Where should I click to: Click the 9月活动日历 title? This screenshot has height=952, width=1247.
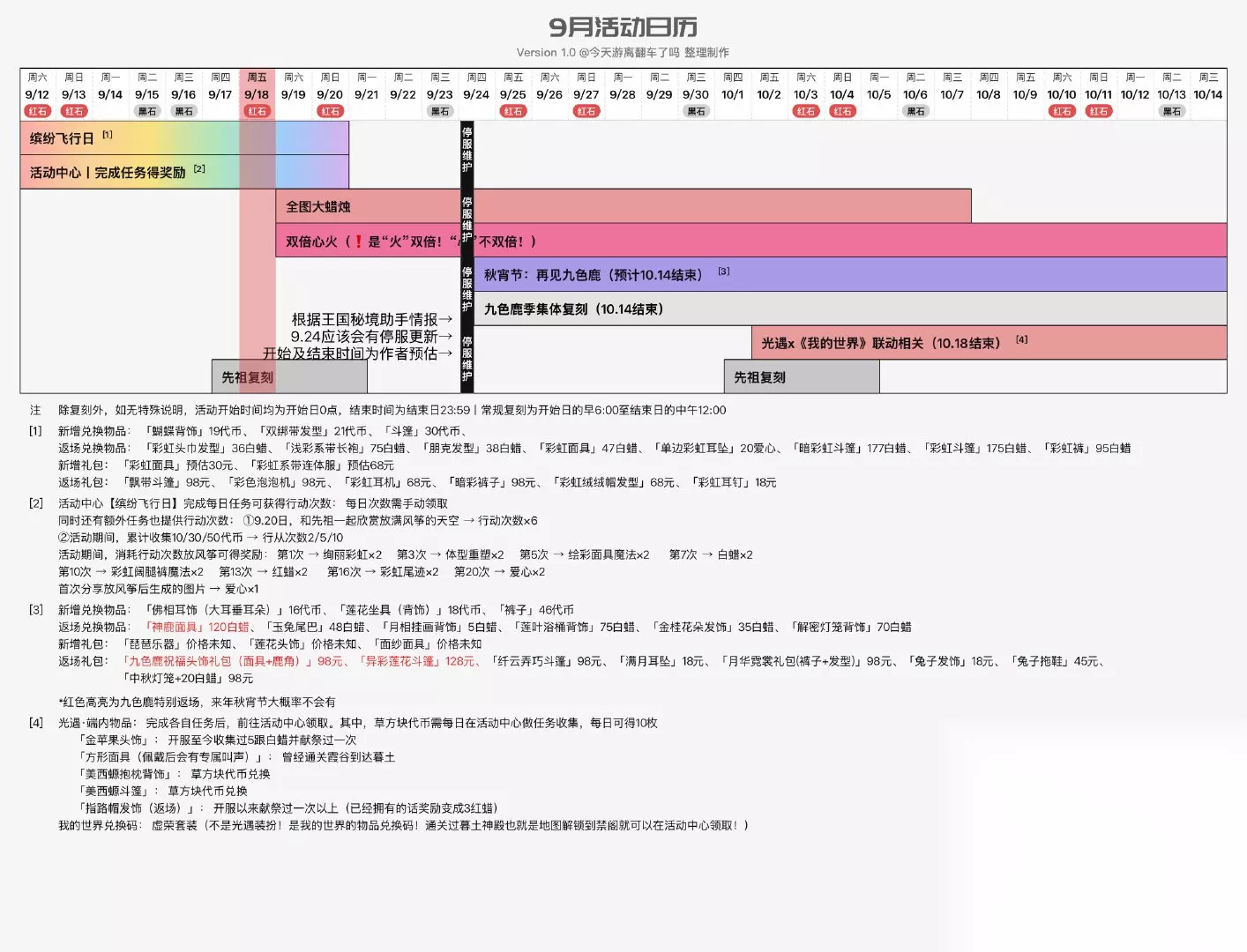pos(623,27)
